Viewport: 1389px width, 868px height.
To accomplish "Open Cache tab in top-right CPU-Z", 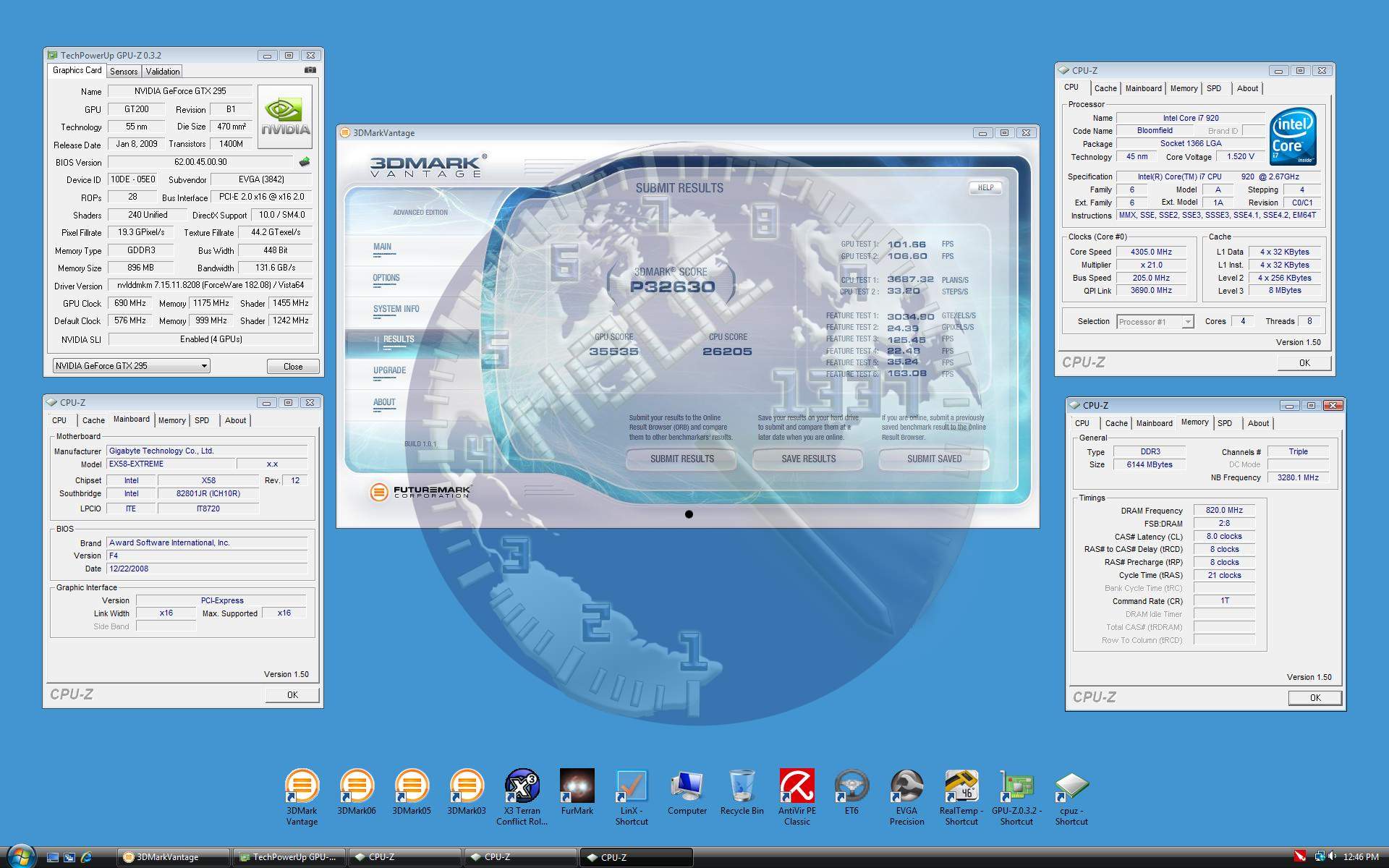I will [1105, 88].
